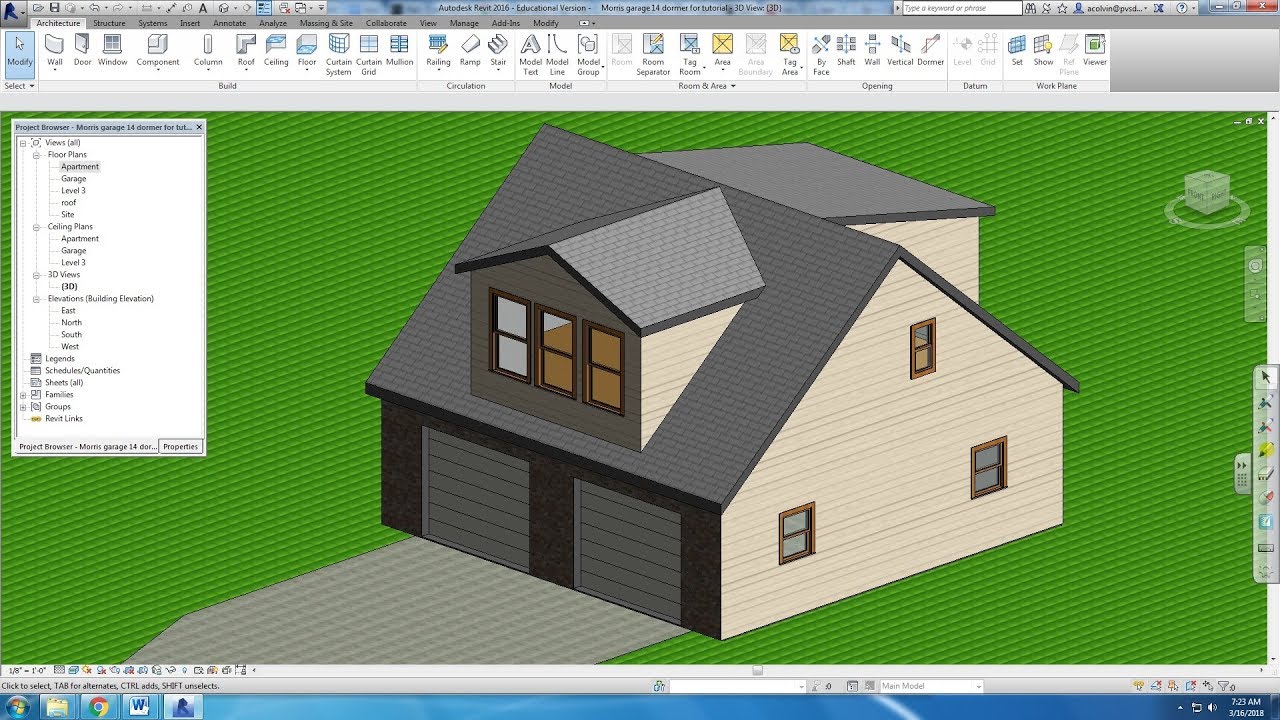1280x720 pixels.
Task: Select the Ceiling tool
Action: pyautogui.click(x=276, y=50)
